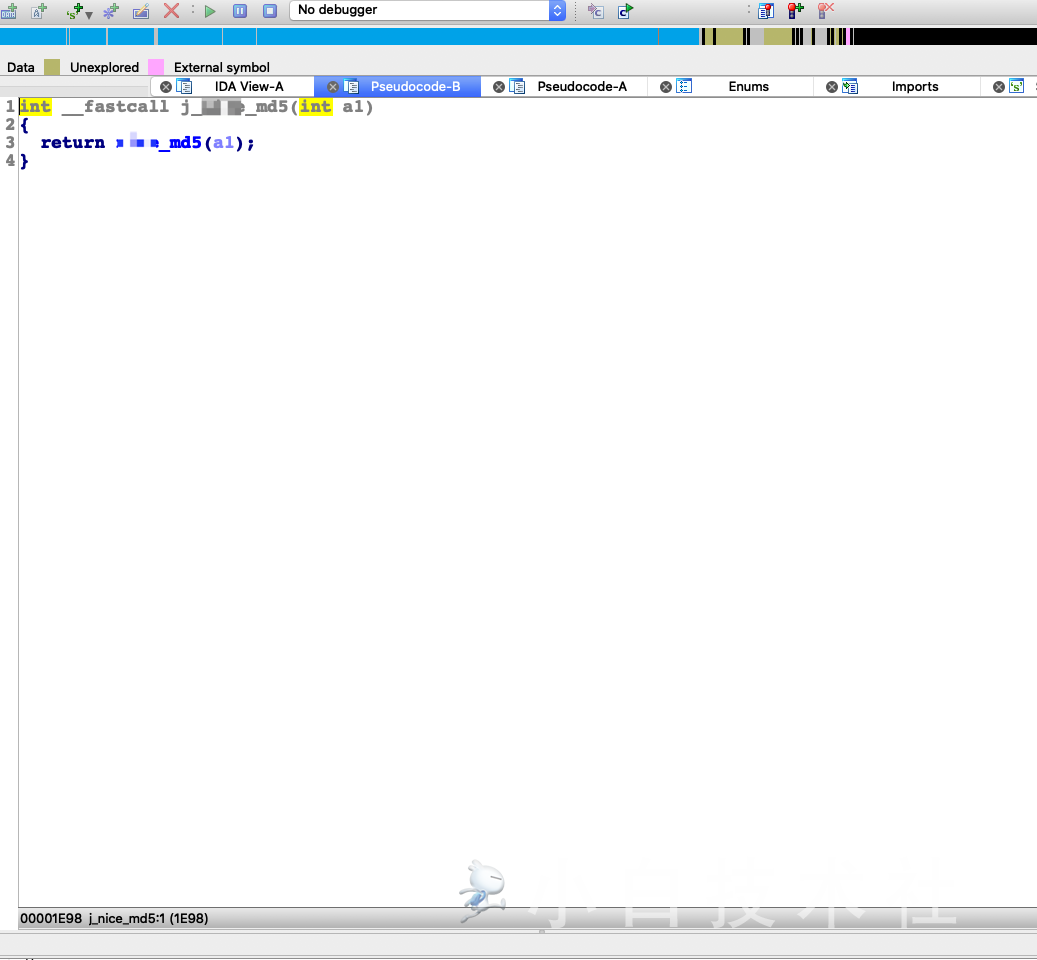Select the Enums tab
The width and height of the screenshot is (1037, 960).
pyautogui.click(x=748, y=86)
